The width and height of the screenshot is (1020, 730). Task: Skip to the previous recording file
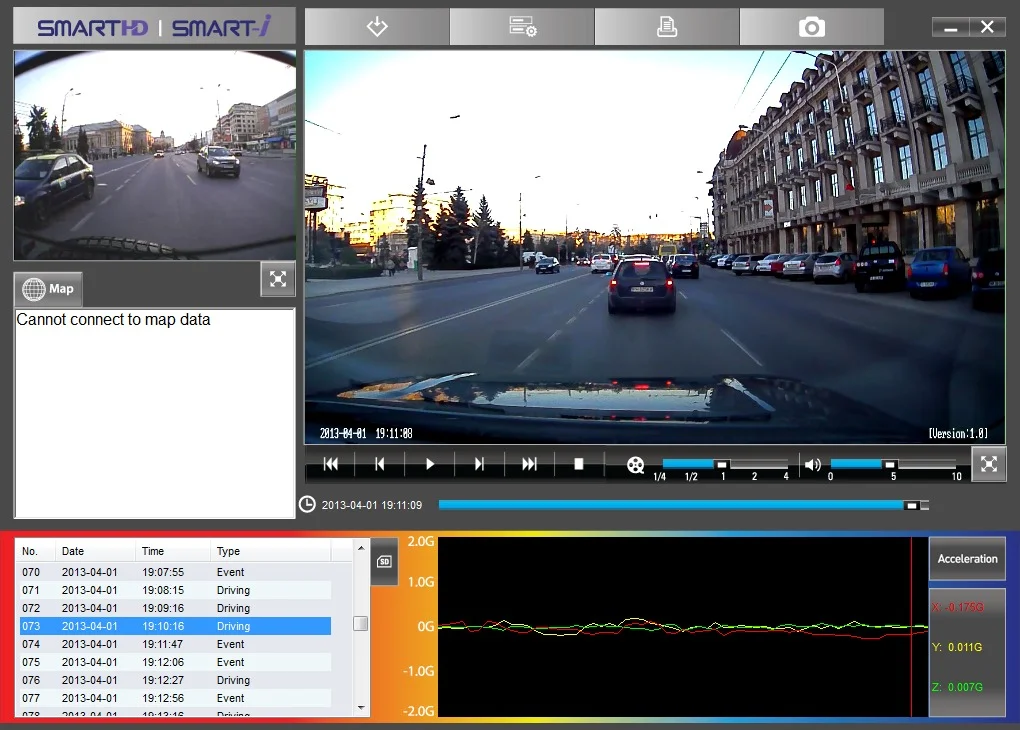(x=331, y=464)
